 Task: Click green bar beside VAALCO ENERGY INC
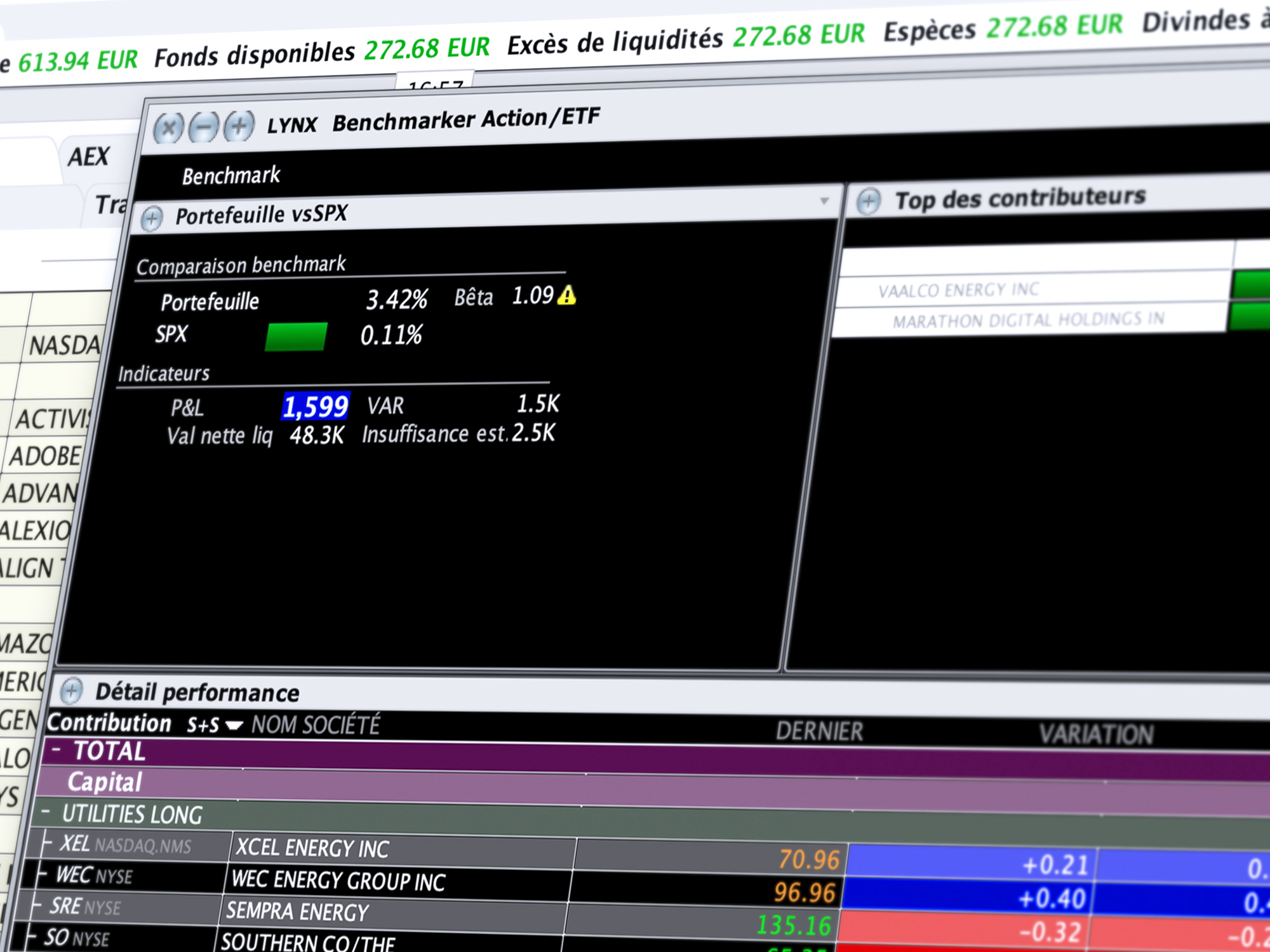pyautogui.click(x=1251, y=284)
